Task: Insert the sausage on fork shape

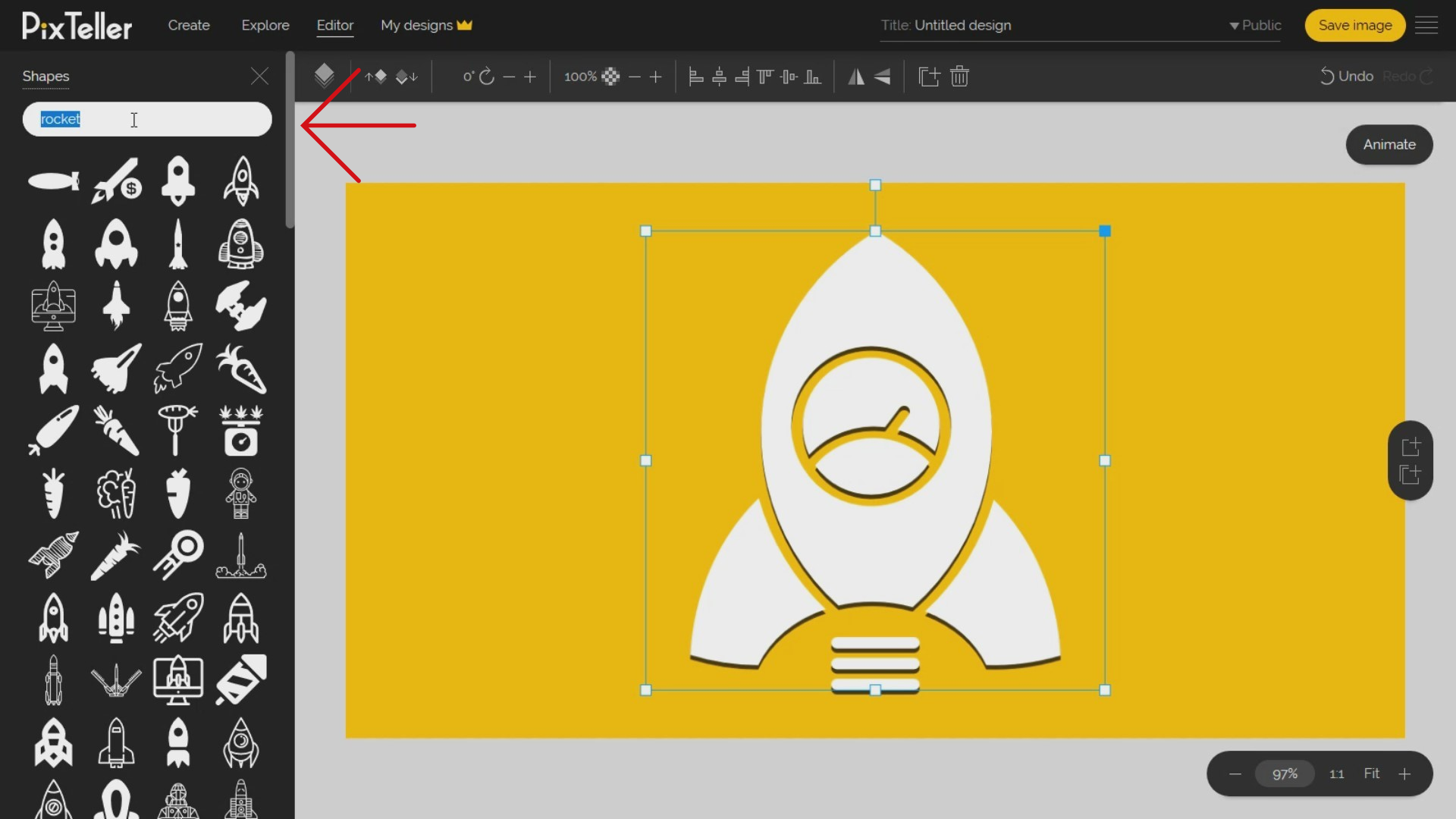Action: coord(177,430)
